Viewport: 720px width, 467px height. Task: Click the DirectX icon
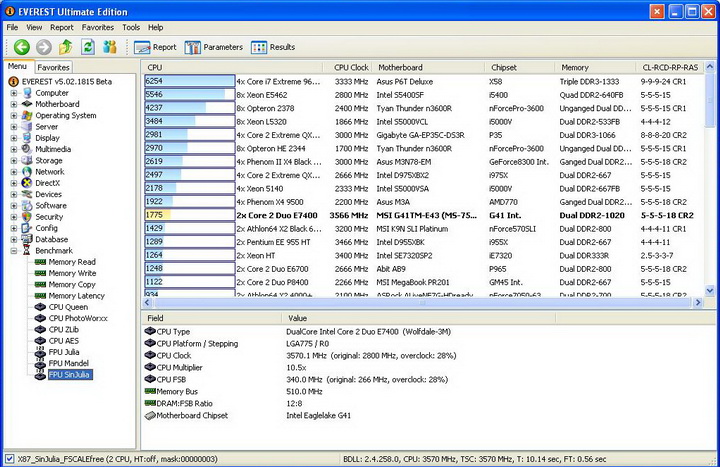point(27,183)
